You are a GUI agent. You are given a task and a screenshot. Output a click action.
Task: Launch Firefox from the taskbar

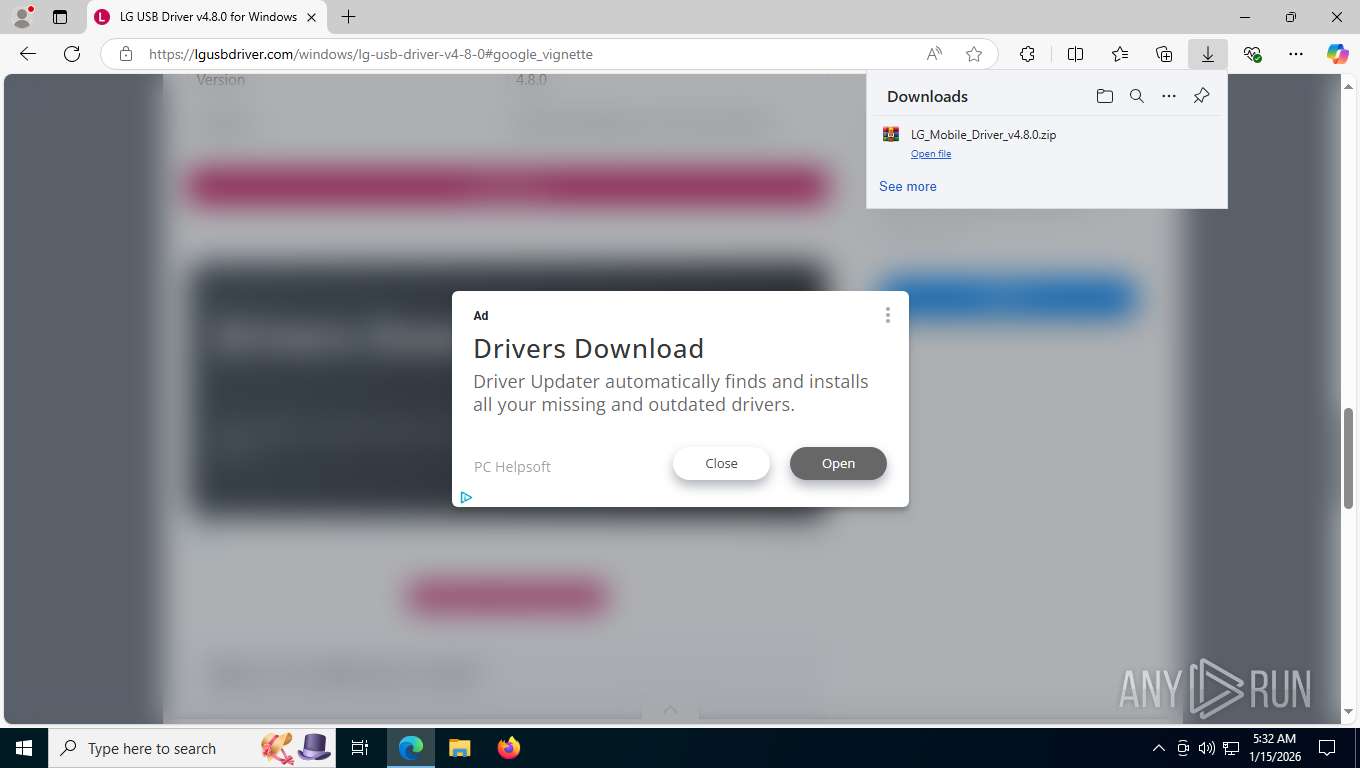[509, 748]
